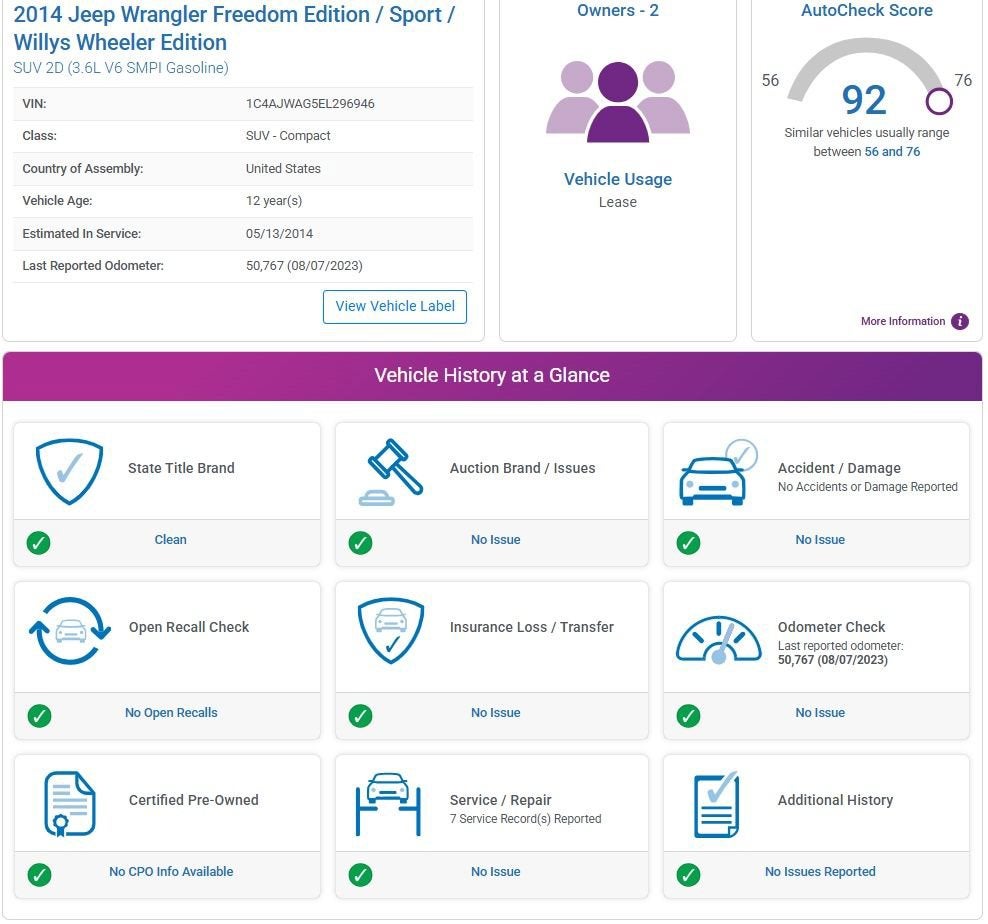This screenshot has height=924, width=988.
Task: Click the Owners people group icon
Action: pos(618,101)
